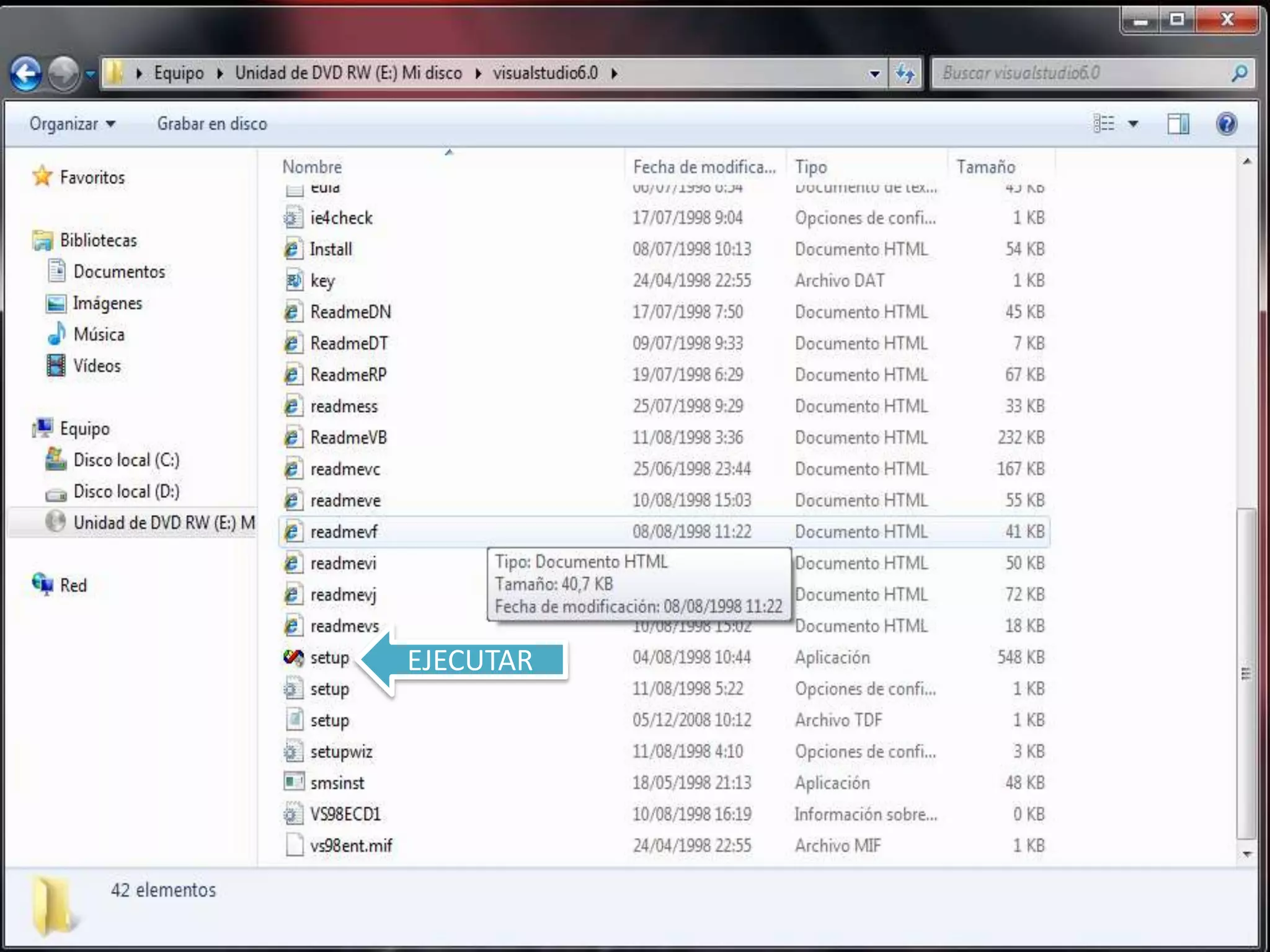
Task: Click Grabar en disco button
Action: [212, 124]
